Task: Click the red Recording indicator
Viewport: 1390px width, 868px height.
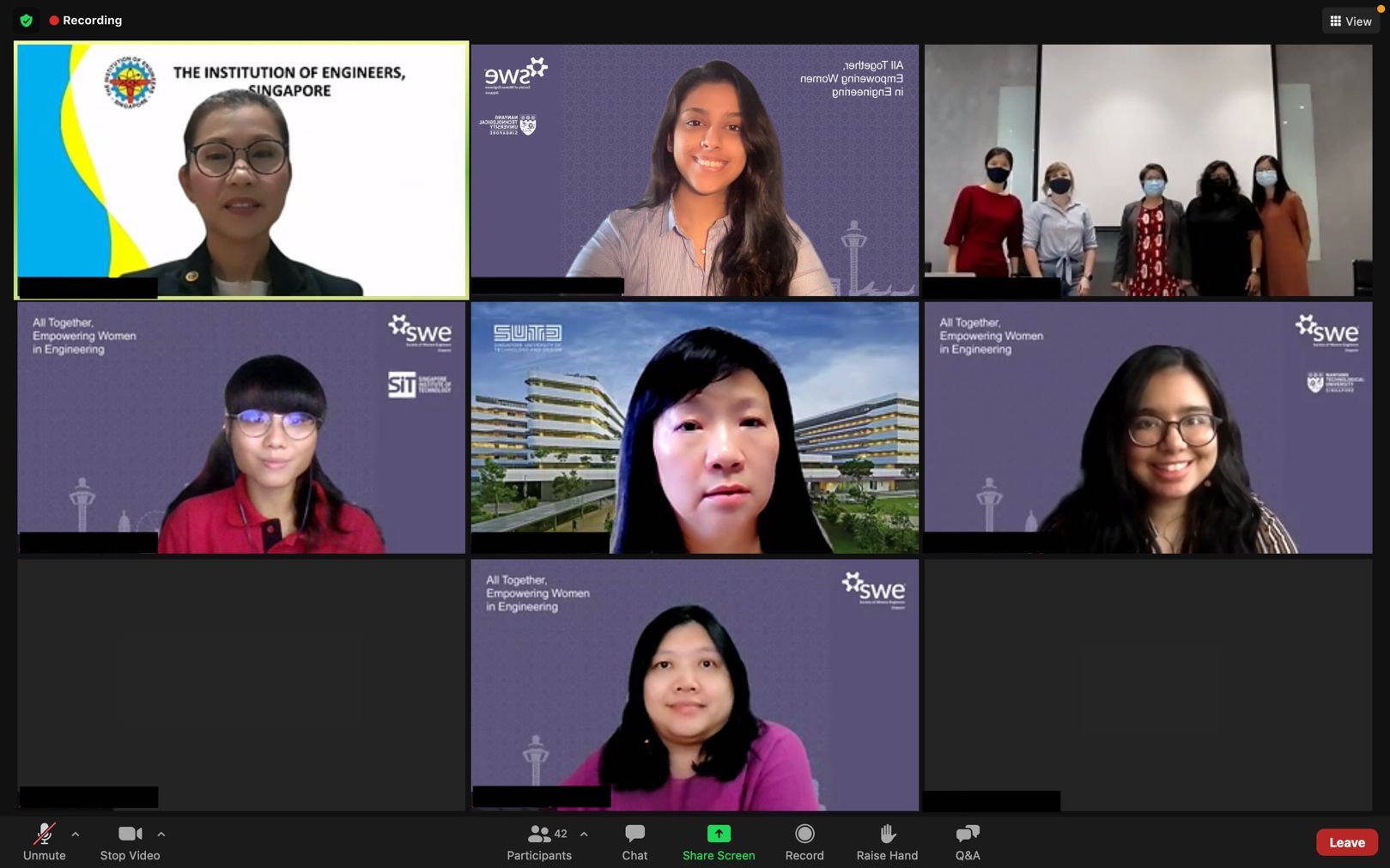Action: [85, 21]
